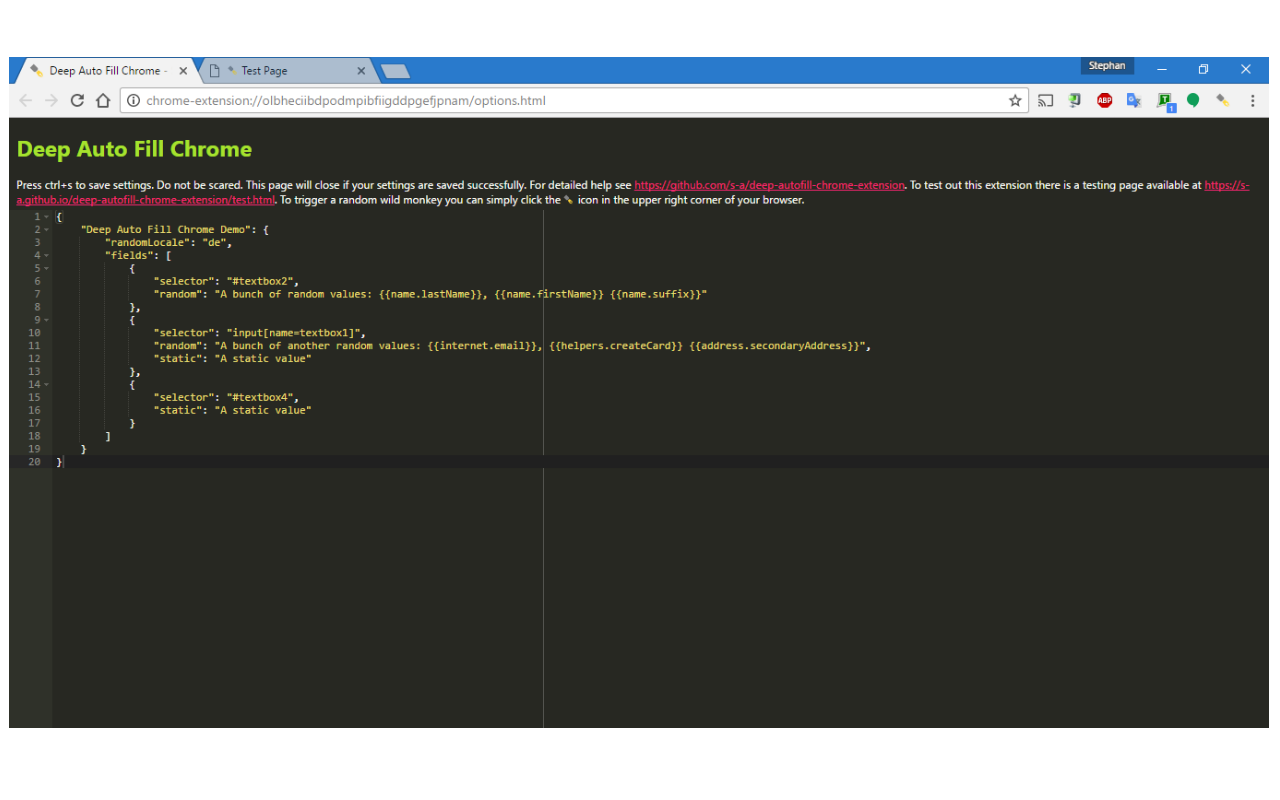The height and width of the screenshot is (800, 1280).
Task: Open the Chrome three-dot menu
Action: [1252, 100]
